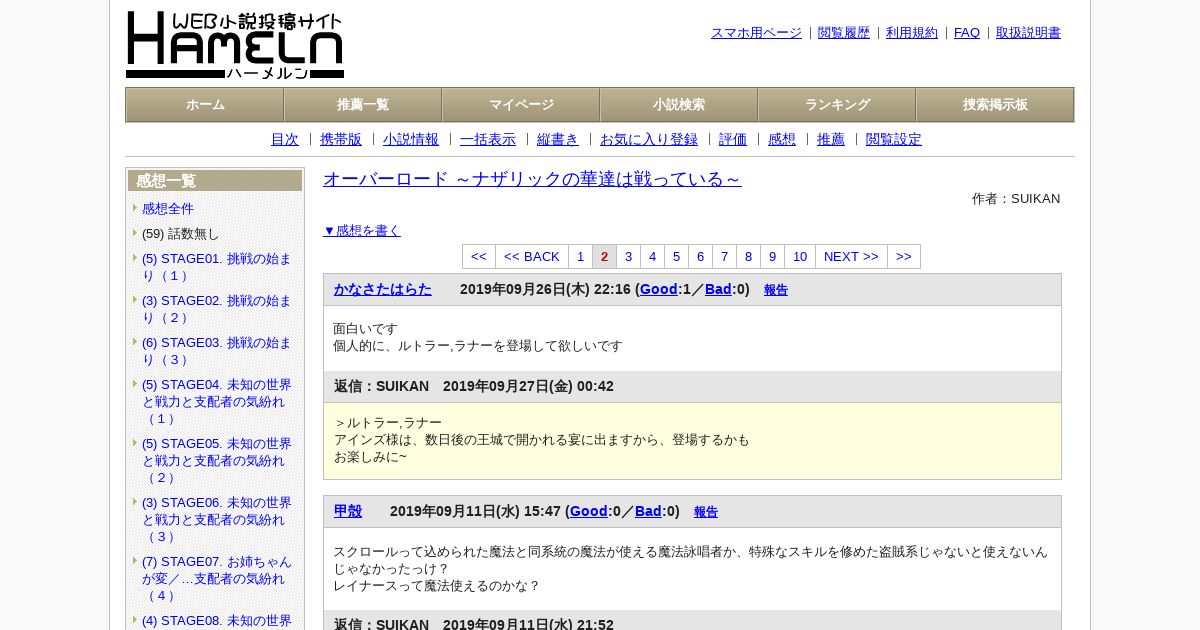Viewport: 1200px width, 630px height.
Task: Go to pagination page 3
Action: coord(629,257)
